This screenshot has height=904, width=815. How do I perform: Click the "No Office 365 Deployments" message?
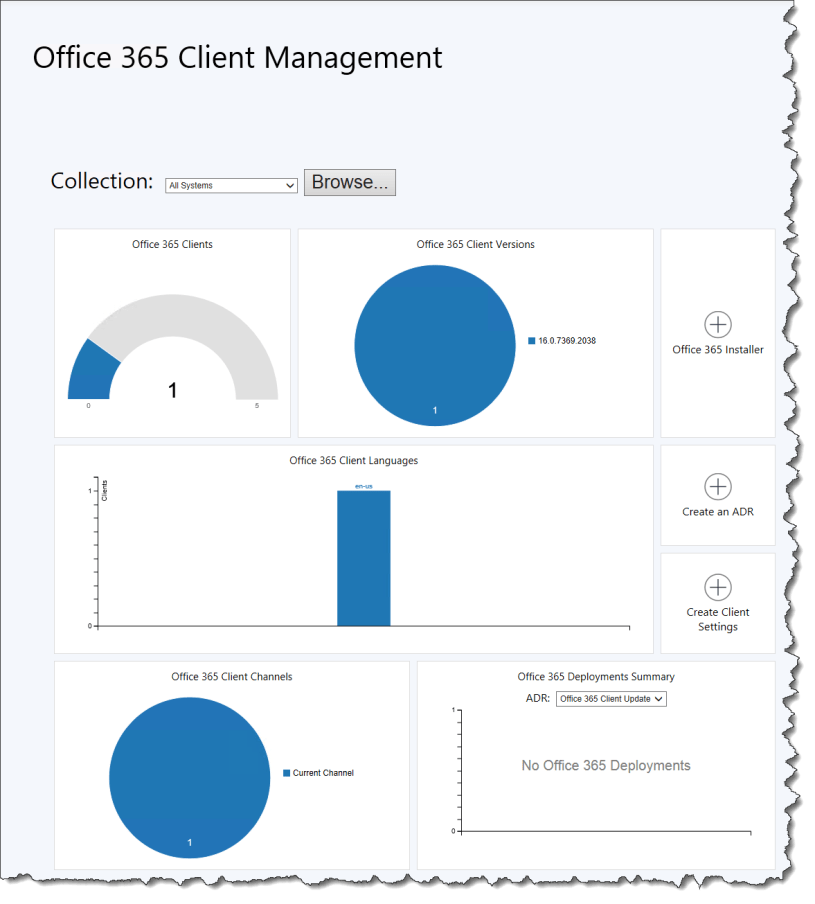pyautogui.click(x=606, y=766)
